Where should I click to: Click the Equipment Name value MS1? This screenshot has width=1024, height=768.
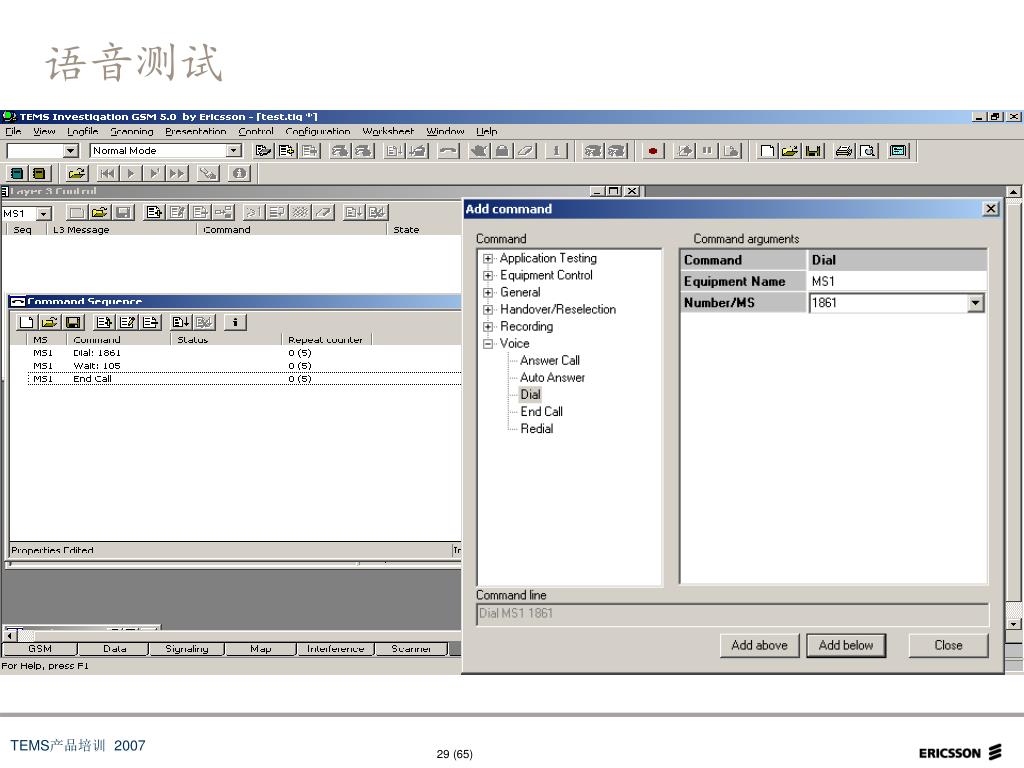click(x=897, y=281)
